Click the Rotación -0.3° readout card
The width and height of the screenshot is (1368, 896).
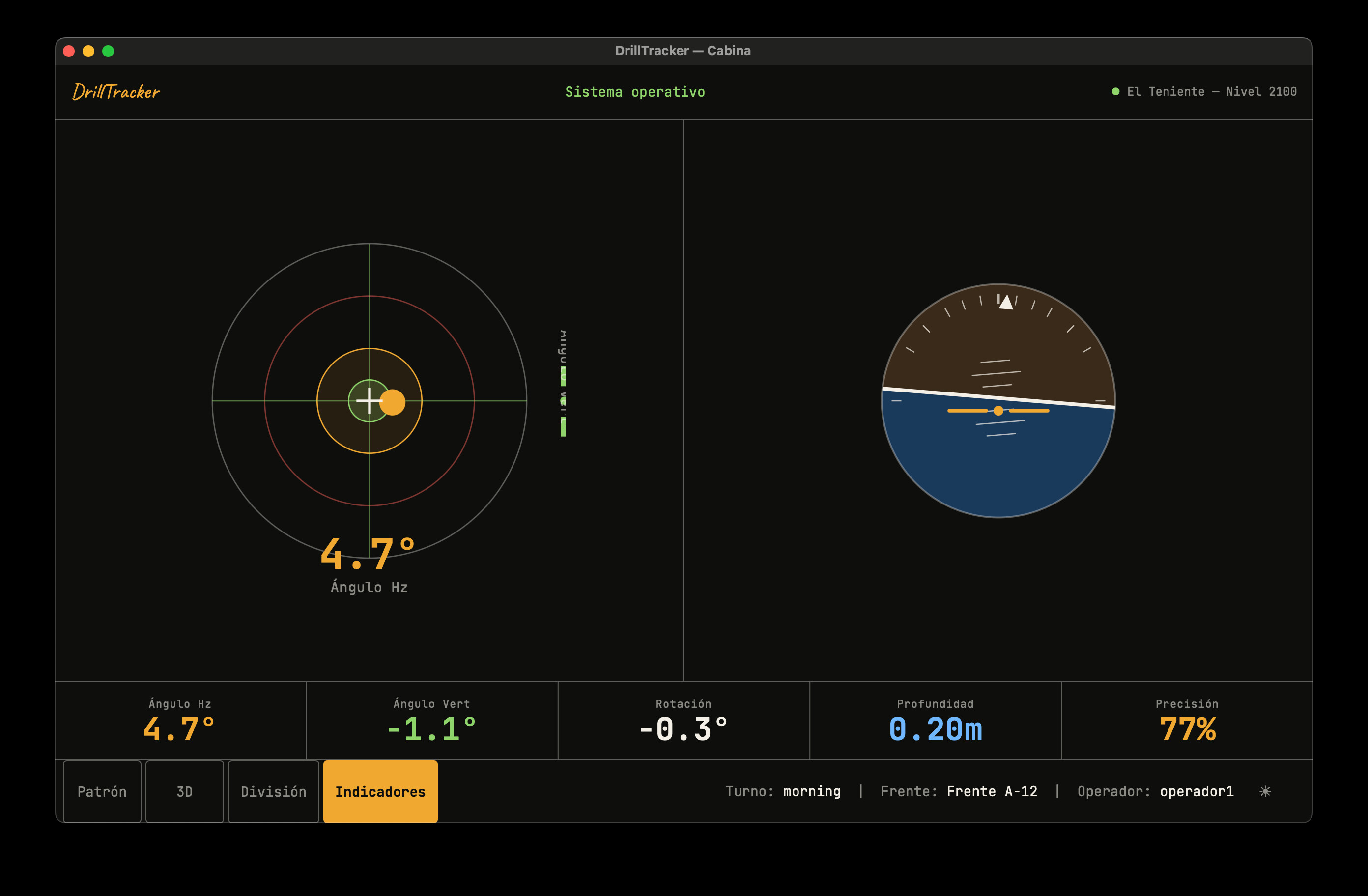tap(684, 721)
